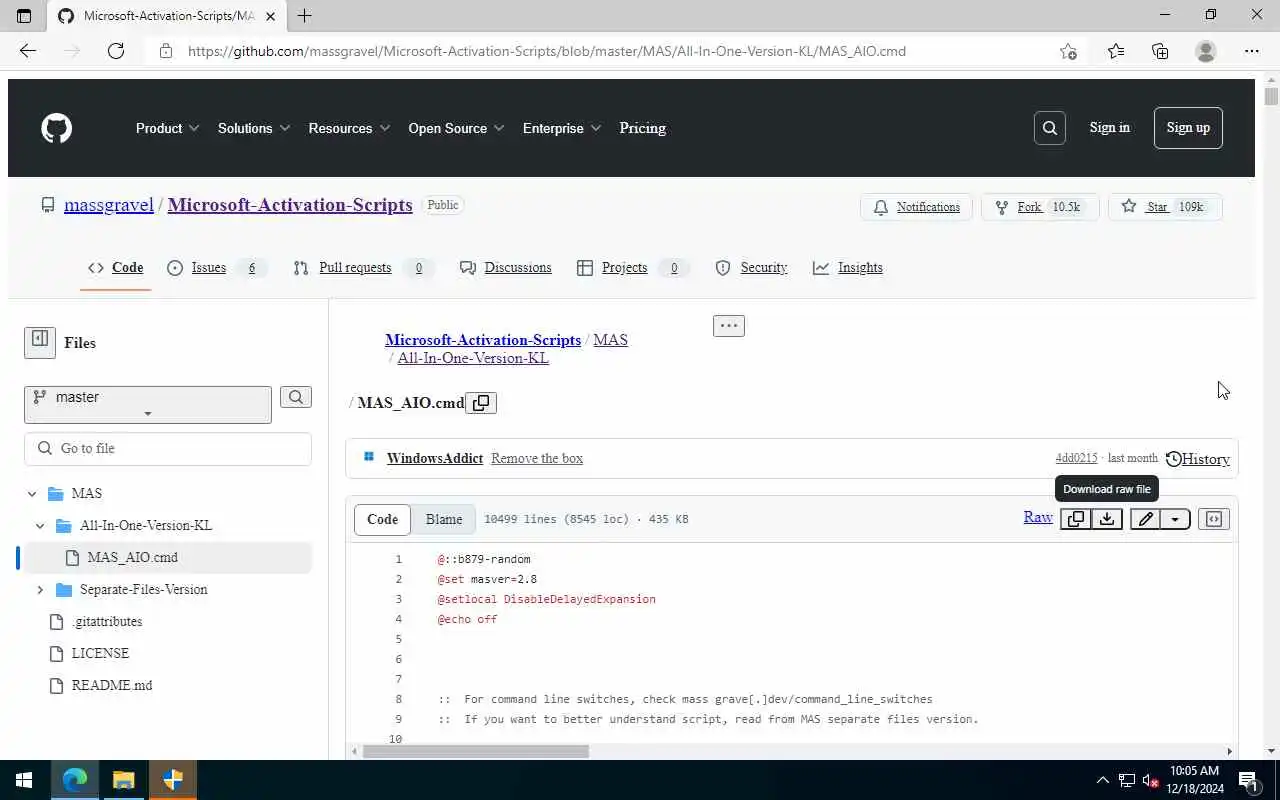Open tab actions menu icon
The width and height of the screenshot is (1280, 800).
point(24,15)
